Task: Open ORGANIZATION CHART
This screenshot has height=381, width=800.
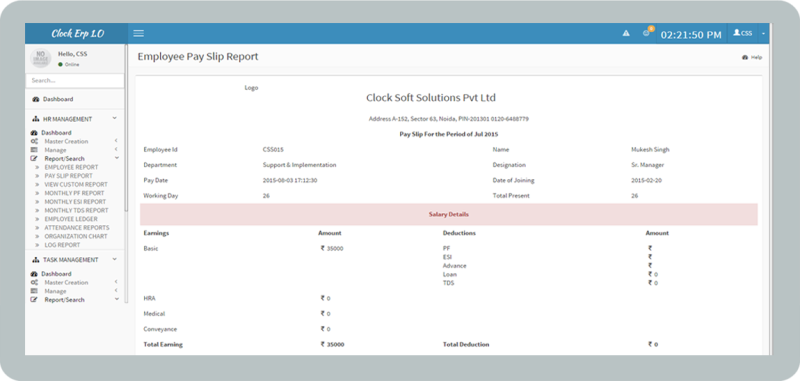Action: [76, 237]
